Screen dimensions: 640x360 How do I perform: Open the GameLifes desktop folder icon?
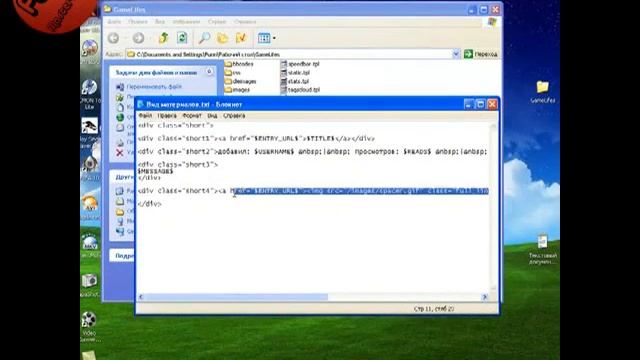542,92
